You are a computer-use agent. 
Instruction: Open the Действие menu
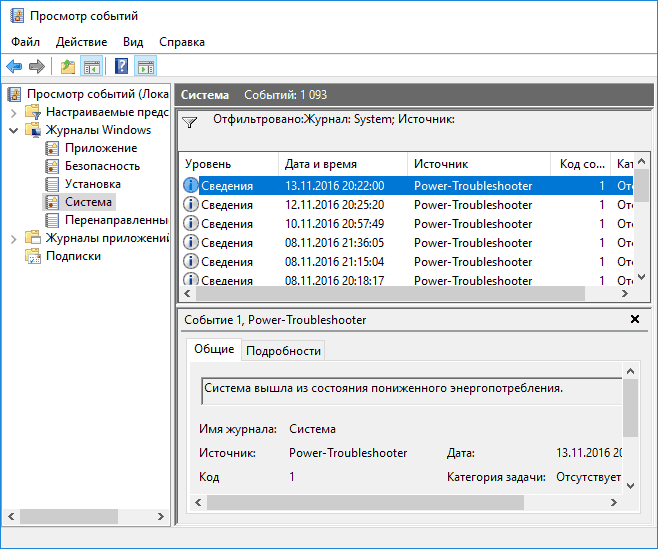click(x=81, y=42)
